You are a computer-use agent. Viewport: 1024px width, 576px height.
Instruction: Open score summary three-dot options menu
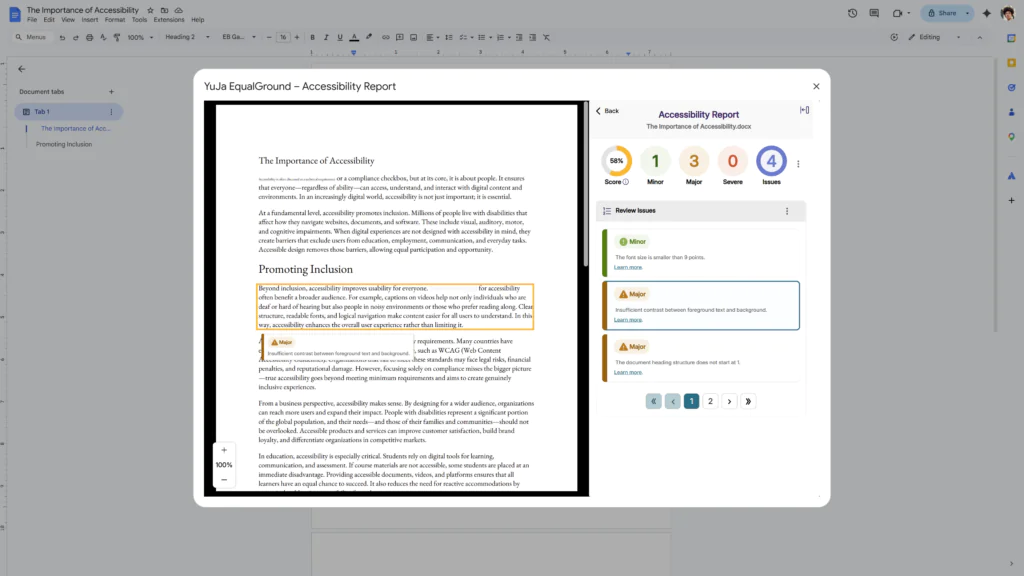[x=798, y=164]
